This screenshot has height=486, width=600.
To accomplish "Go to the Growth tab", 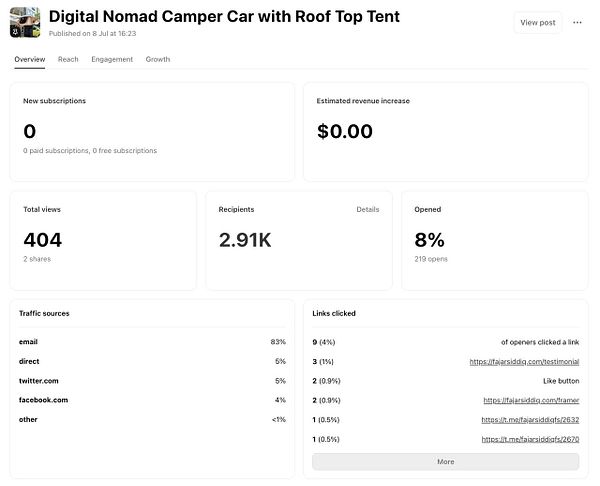I will 158,59.
